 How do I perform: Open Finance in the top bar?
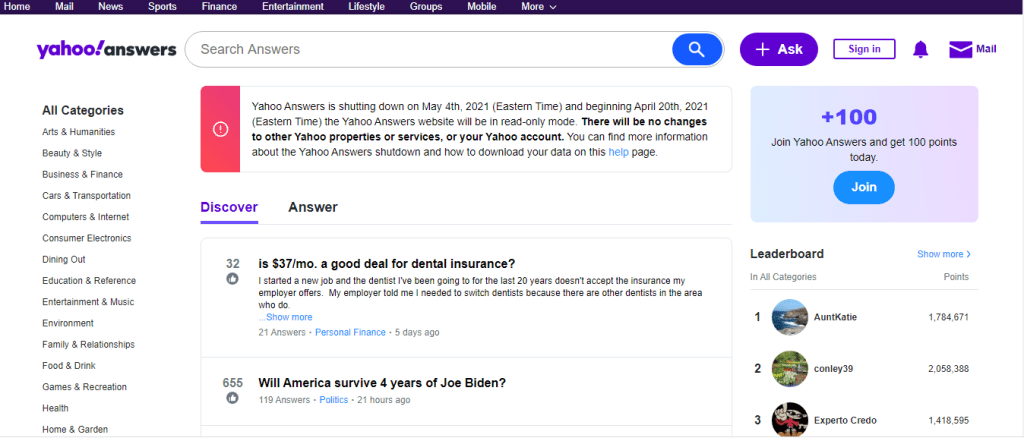219,7
